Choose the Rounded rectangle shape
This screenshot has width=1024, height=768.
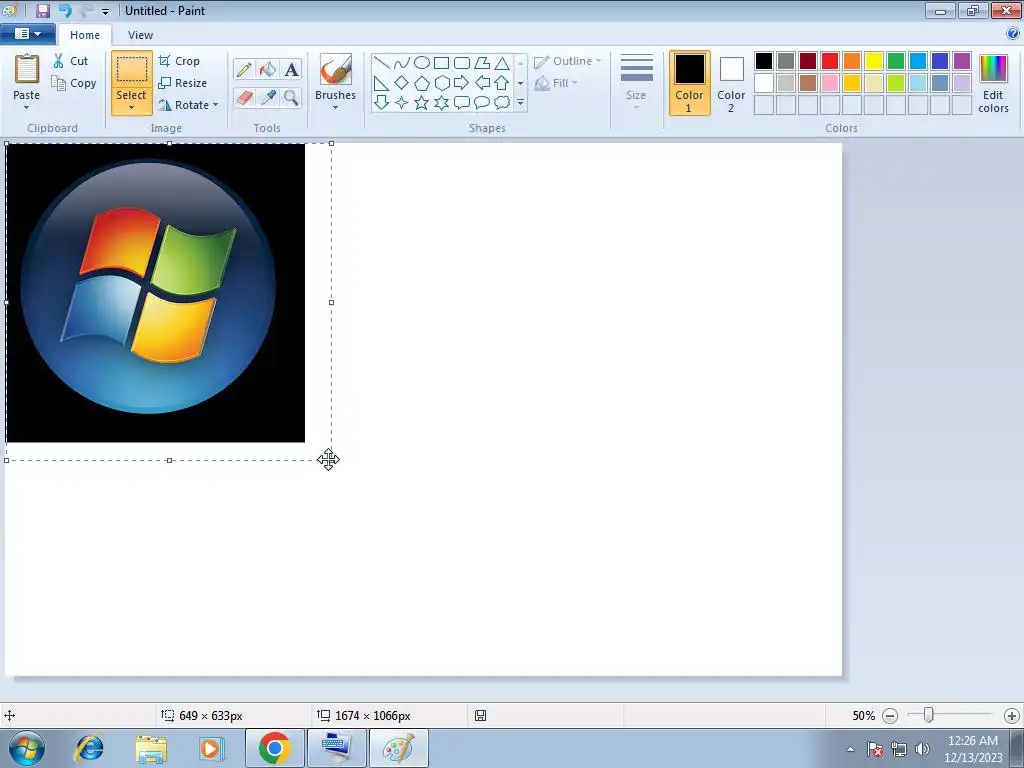[462, 63]
